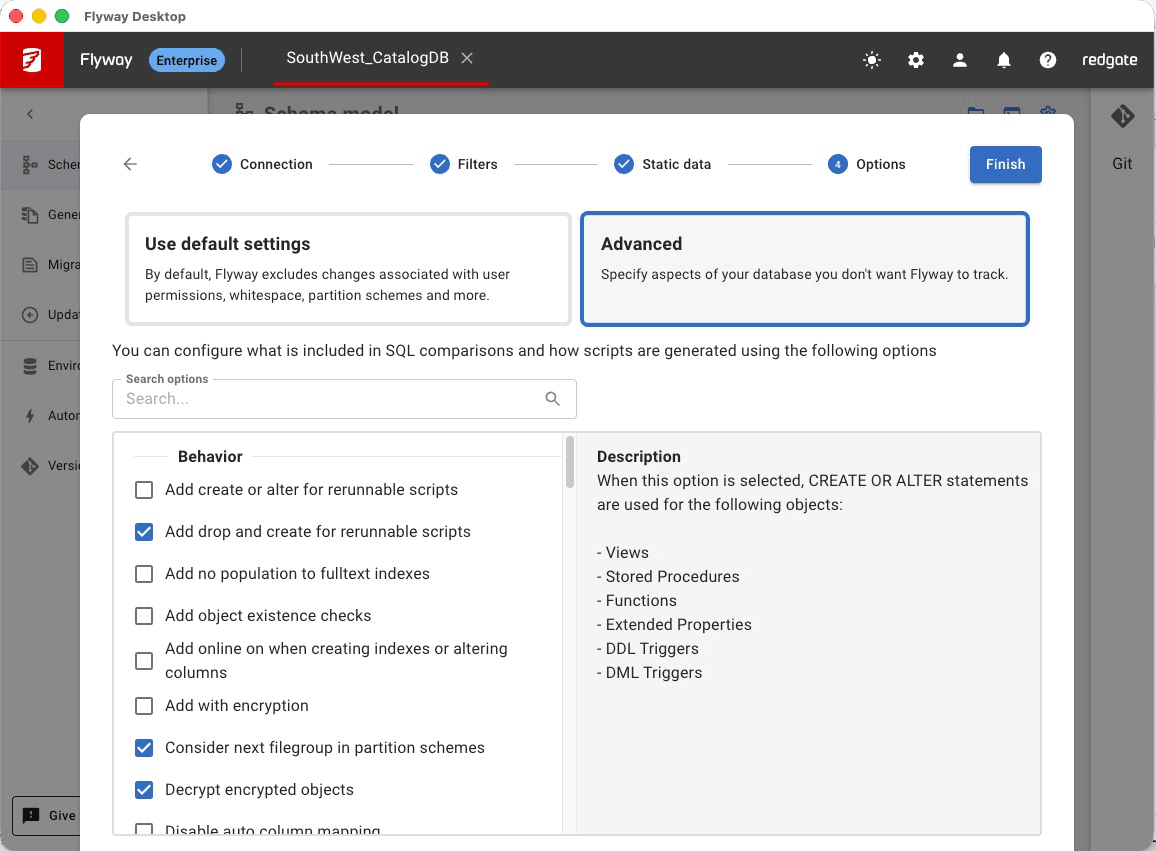
Task: Uncheck Decrypt encrypted objects
Action: pyautogui.click(x=144, y=790)
